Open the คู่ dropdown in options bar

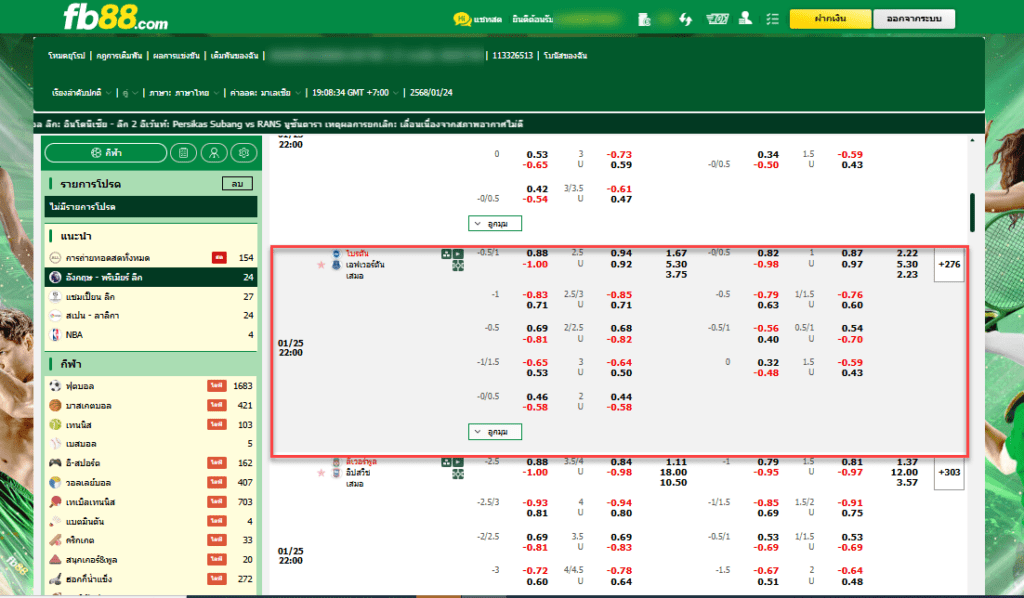coord(130,93)
